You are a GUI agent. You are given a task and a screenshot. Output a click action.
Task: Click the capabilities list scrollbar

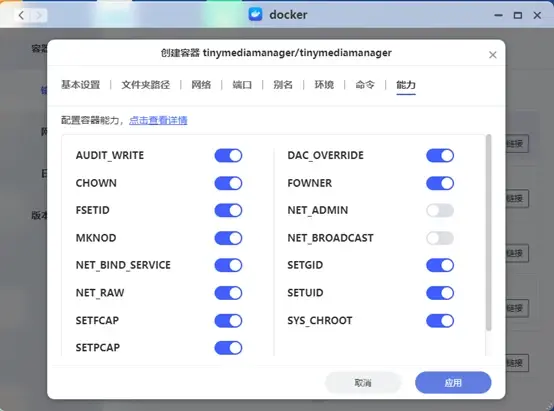pyautogui.click(x=489, y=233)
